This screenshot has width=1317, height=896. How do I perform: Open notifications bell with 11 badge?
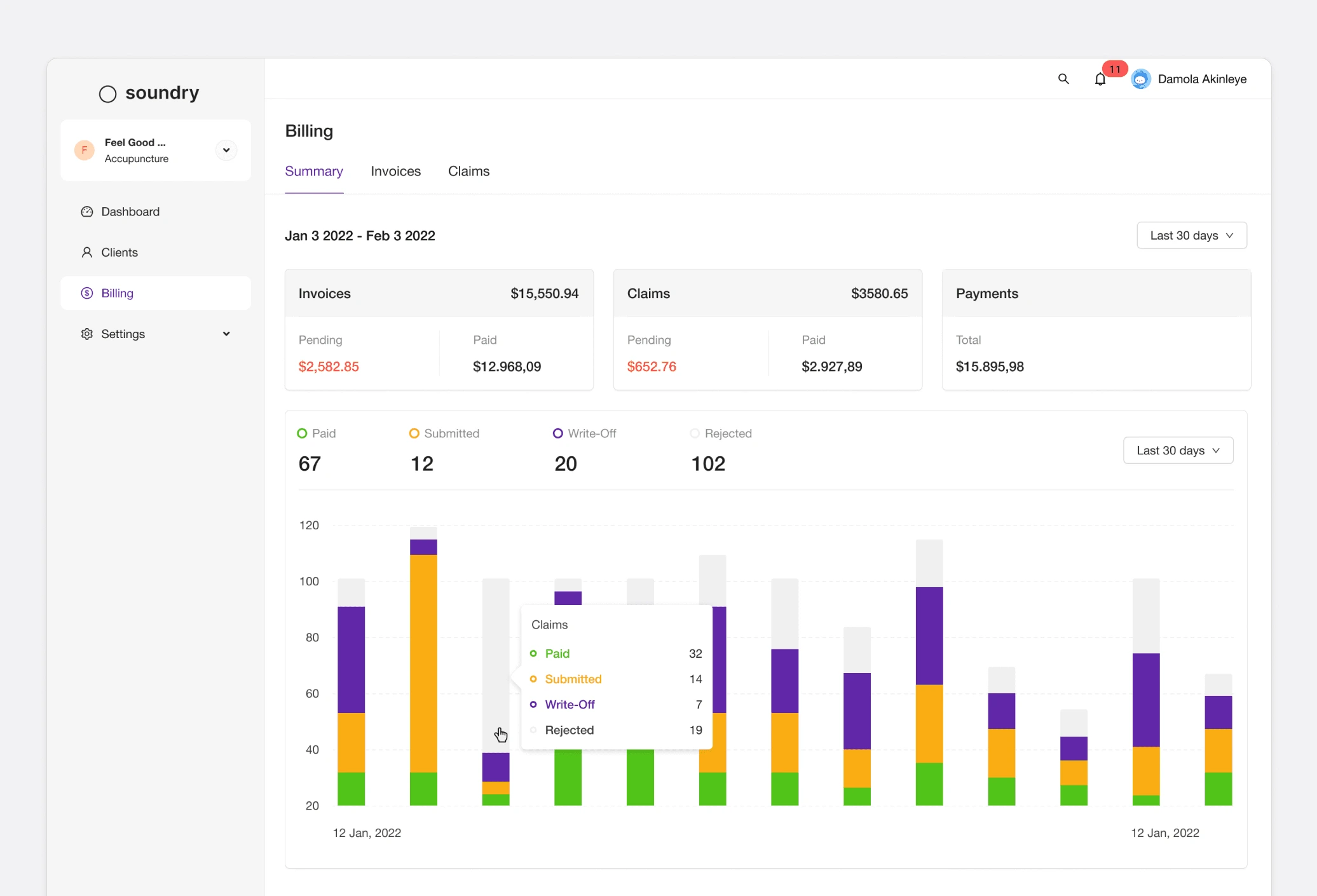tap(1101, 79)
